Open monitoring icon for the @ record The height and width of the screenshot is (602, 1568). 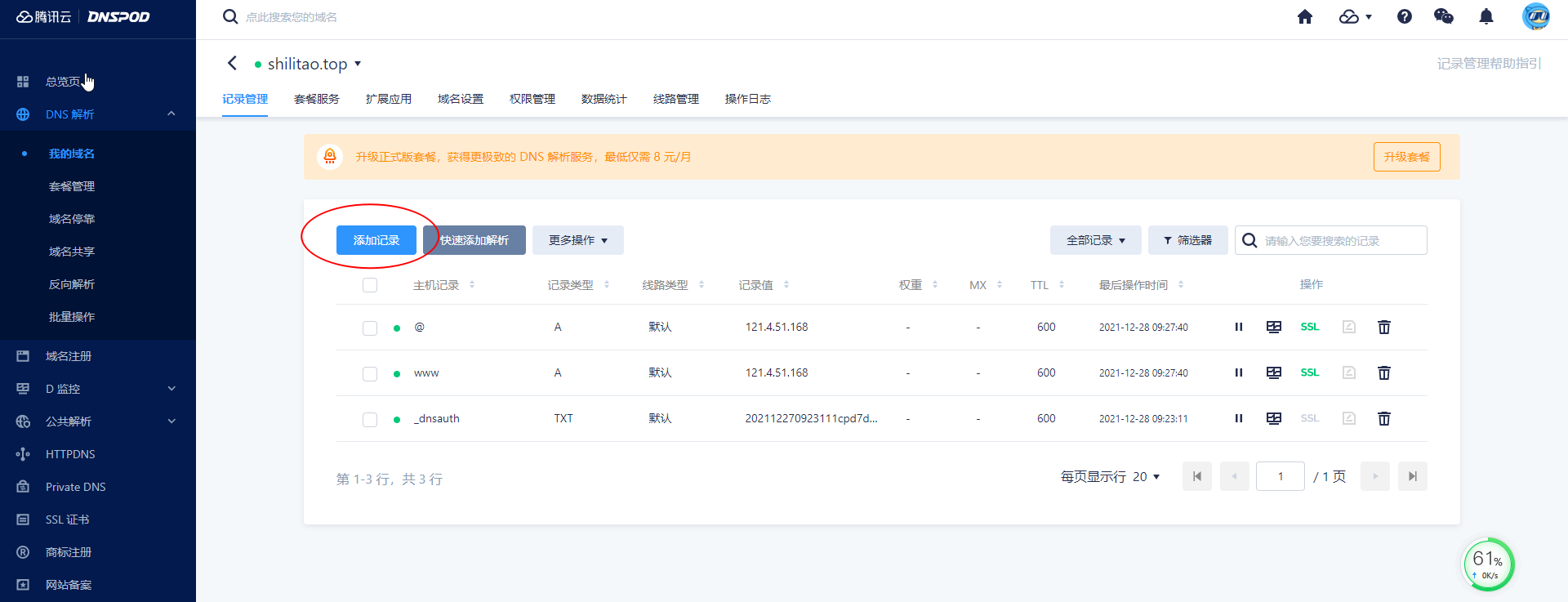1274,327
